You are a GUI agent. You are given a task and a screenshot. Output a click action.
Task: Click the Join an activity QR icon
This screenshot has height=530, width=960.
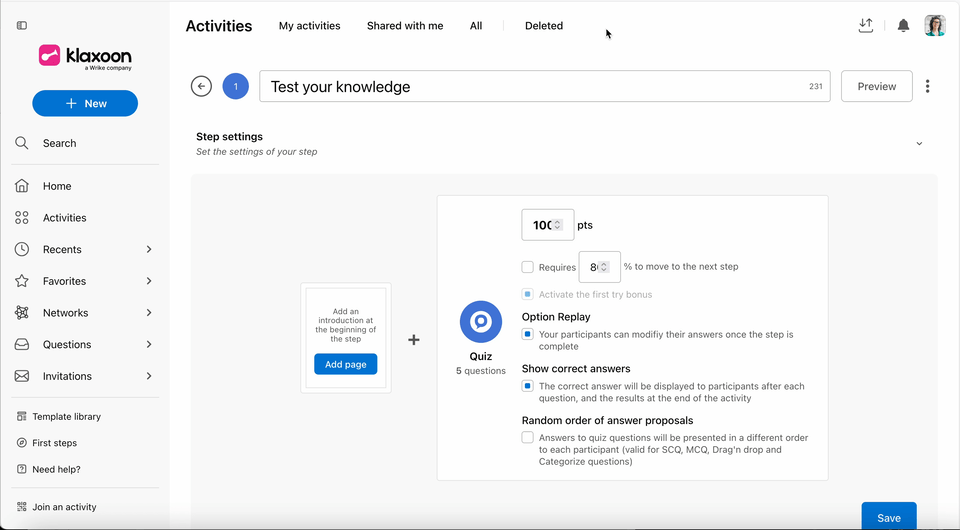[x=21, y=507]
